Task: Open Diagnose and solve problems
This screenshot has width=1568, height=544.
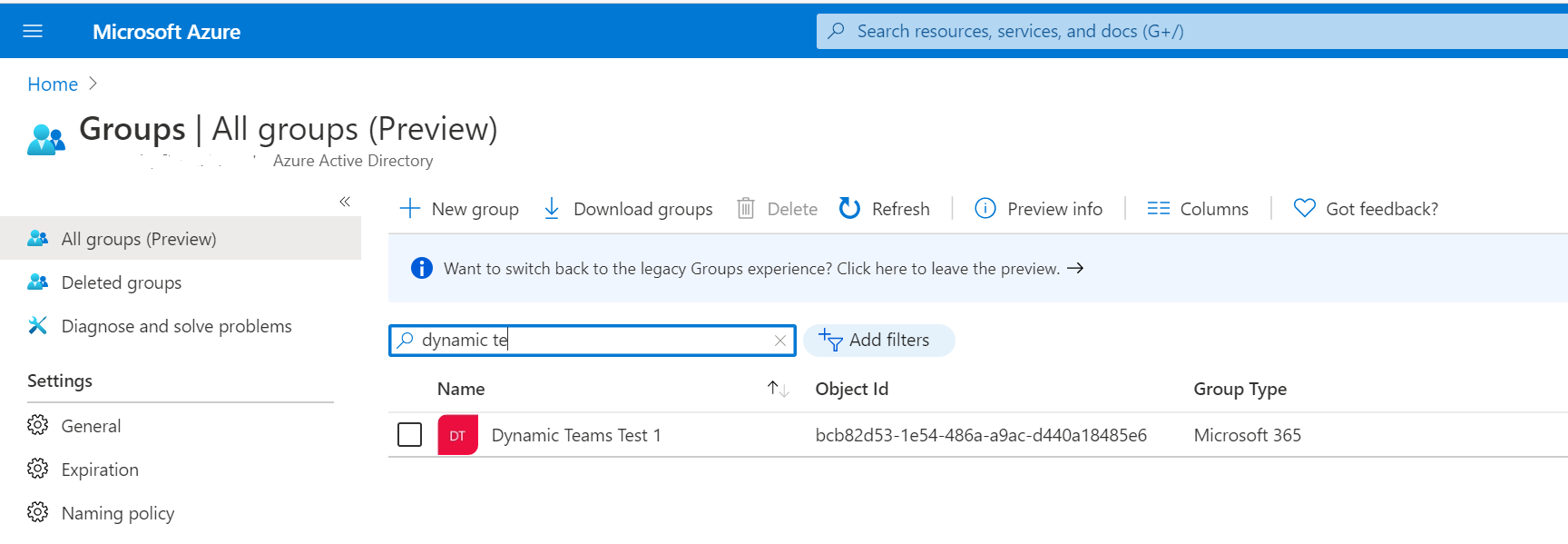Action: [176, 326]
